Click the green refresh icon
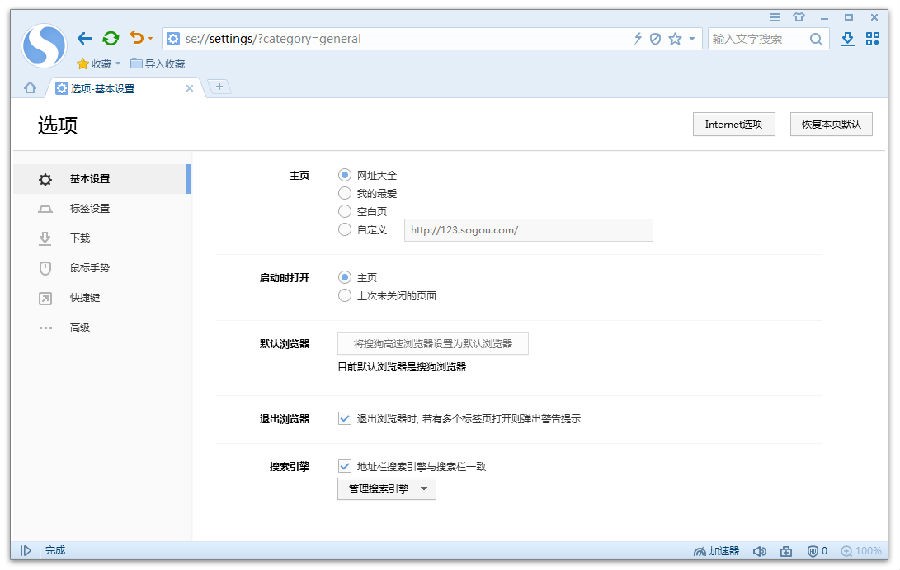 pyautogui.click(x=111, y=39)
